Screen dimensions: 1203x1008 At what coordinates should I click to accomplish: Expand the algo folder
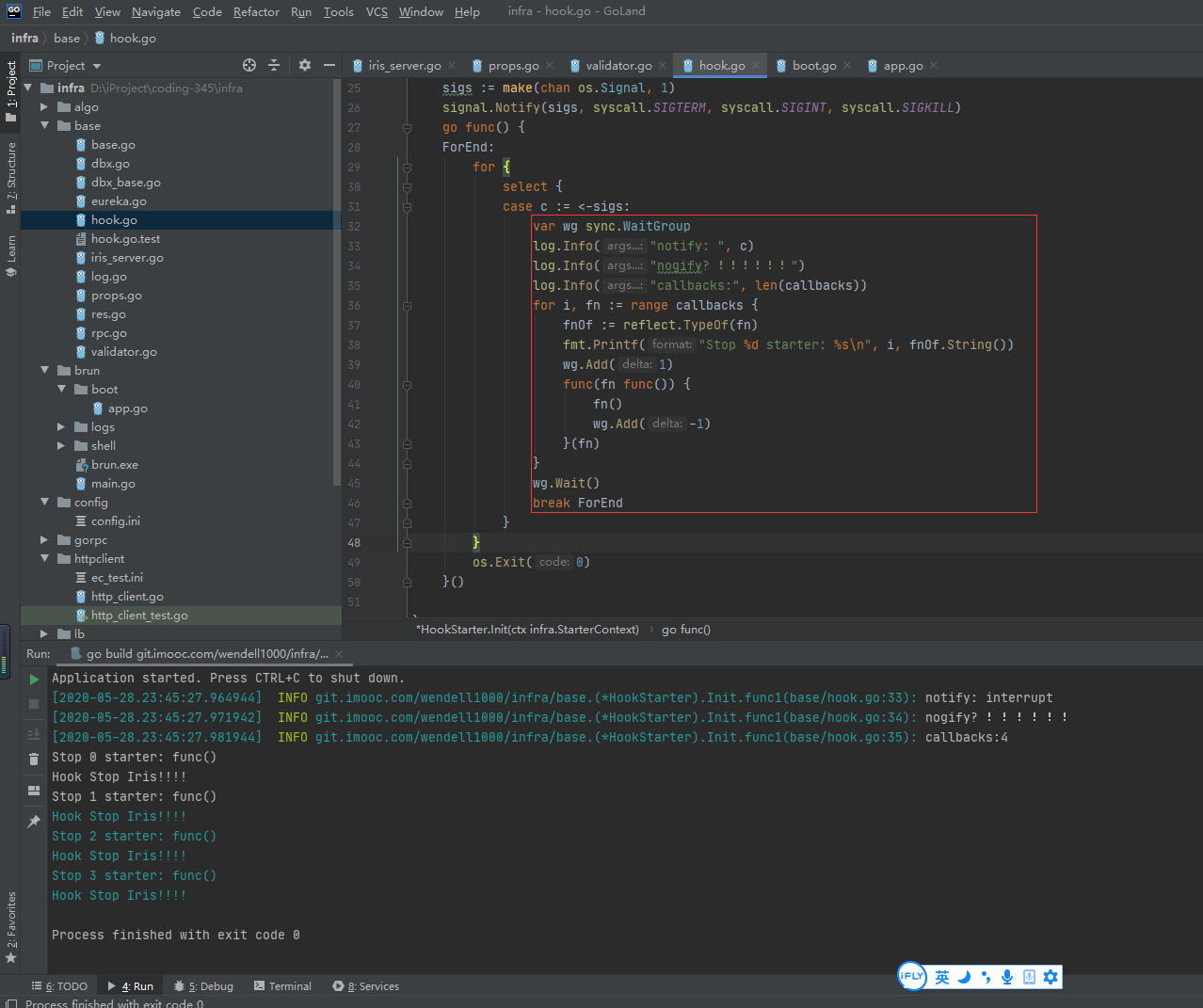point(44,107)
